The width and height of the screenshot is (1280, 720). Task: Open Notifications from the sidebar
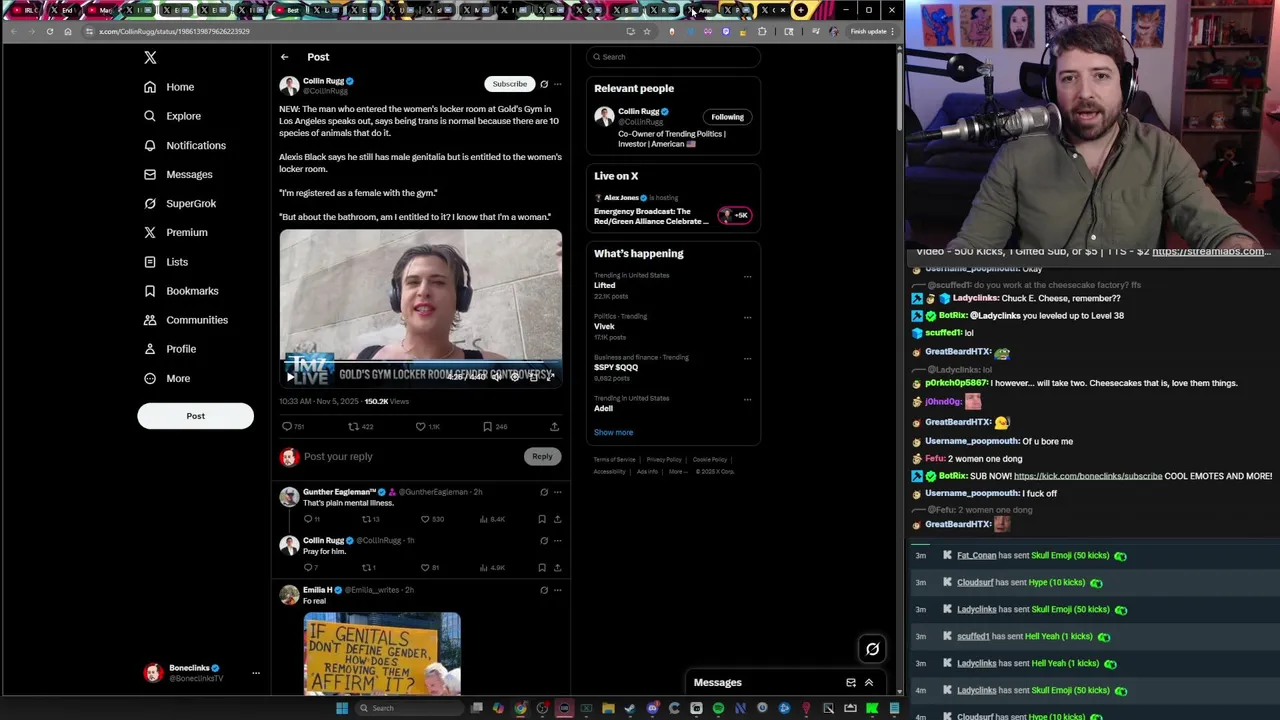tap(185, 145)
